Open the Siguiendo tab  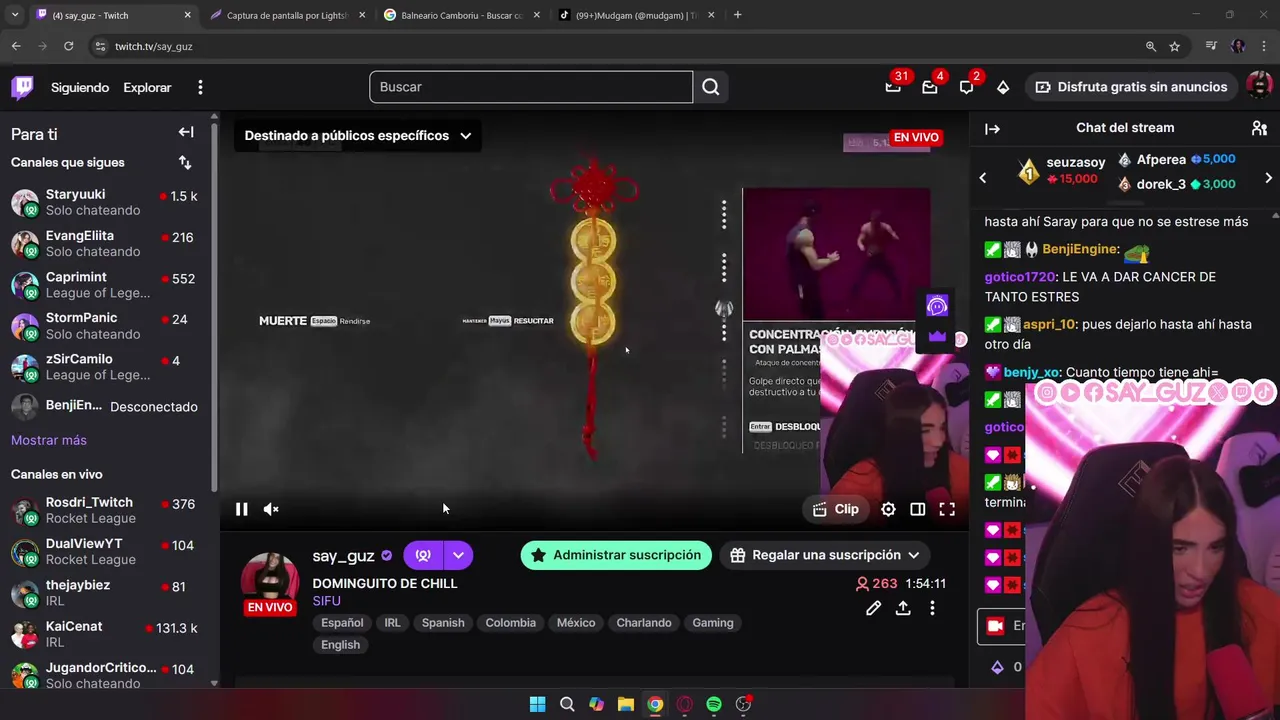80,87
